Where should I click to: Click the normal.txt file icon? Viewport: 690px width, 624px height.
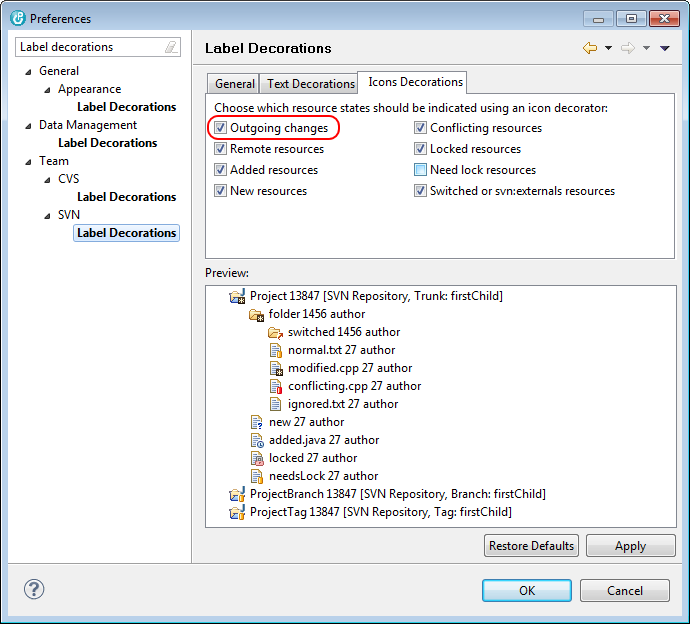pyautogui.click(x=275, y=351)
